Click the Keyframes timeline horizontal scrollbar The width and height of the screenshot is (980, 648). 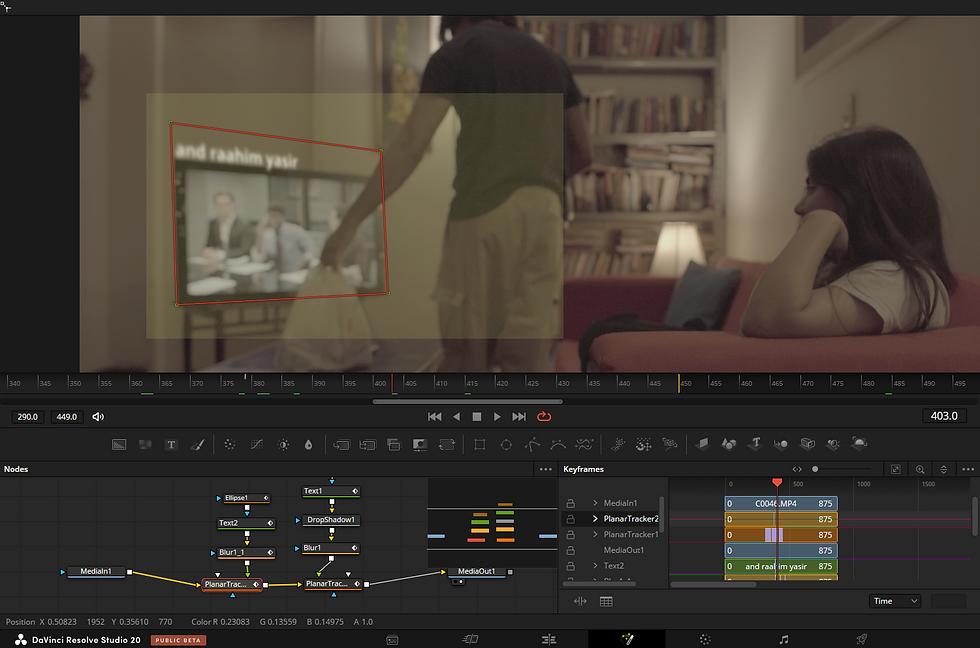coord(713,585)
